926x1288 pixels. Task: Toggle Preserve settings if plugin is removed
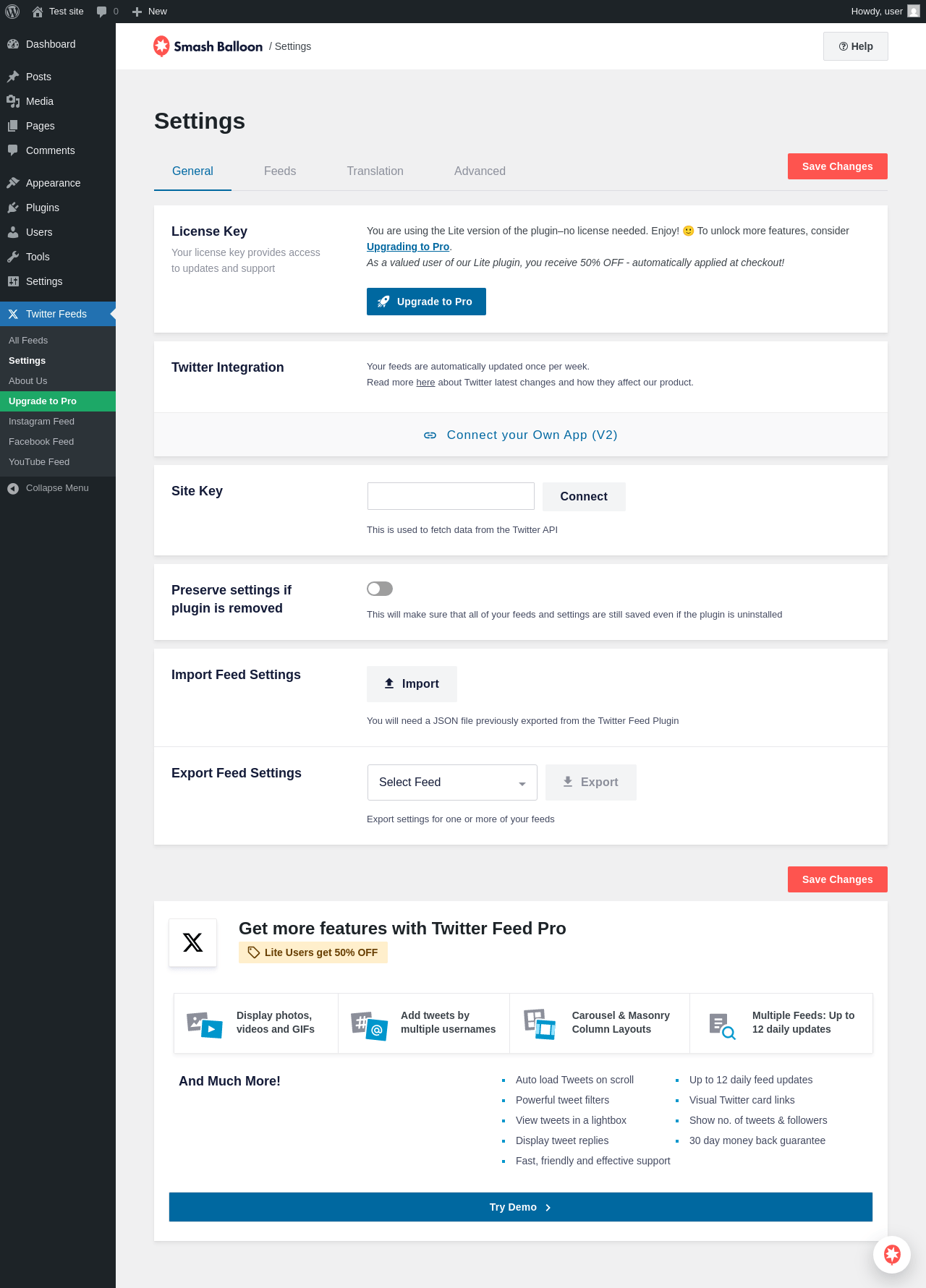[380, 589]
